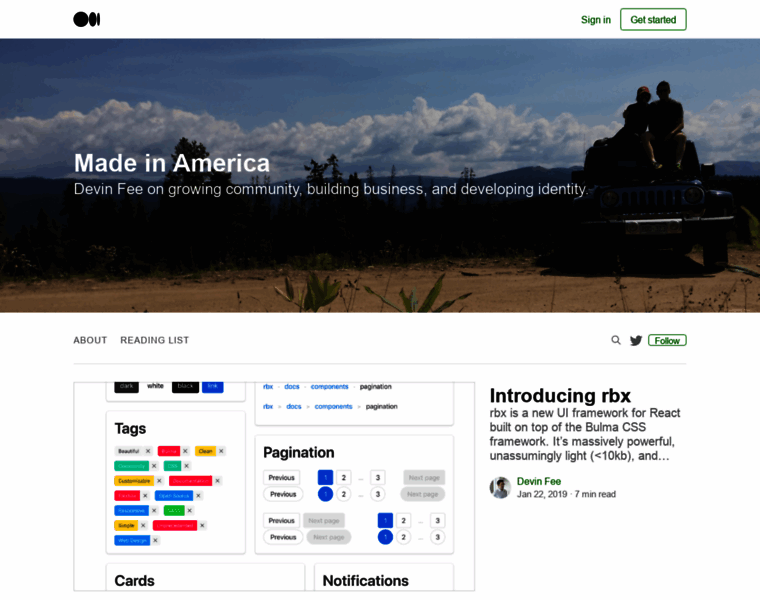The width and height of the screenshot is (760, 600).
Task: Click the Medium logo icon
Action: pos(87,19)
